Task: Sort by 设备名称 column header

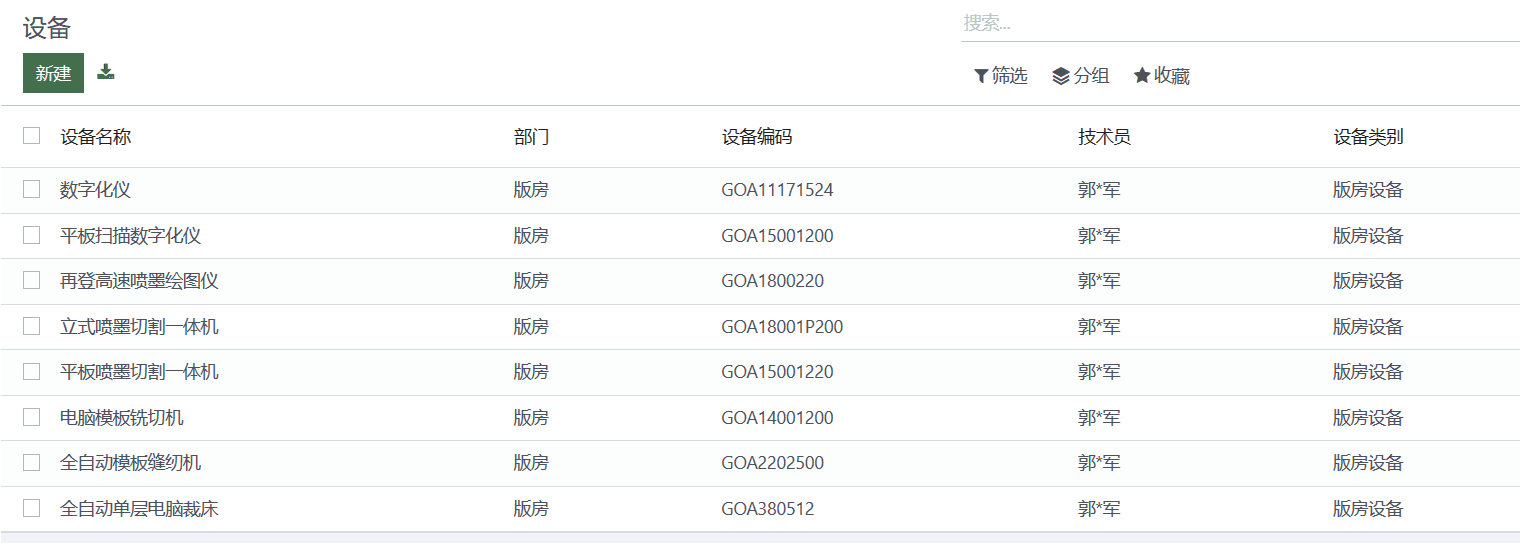Action: click(96, 137)
